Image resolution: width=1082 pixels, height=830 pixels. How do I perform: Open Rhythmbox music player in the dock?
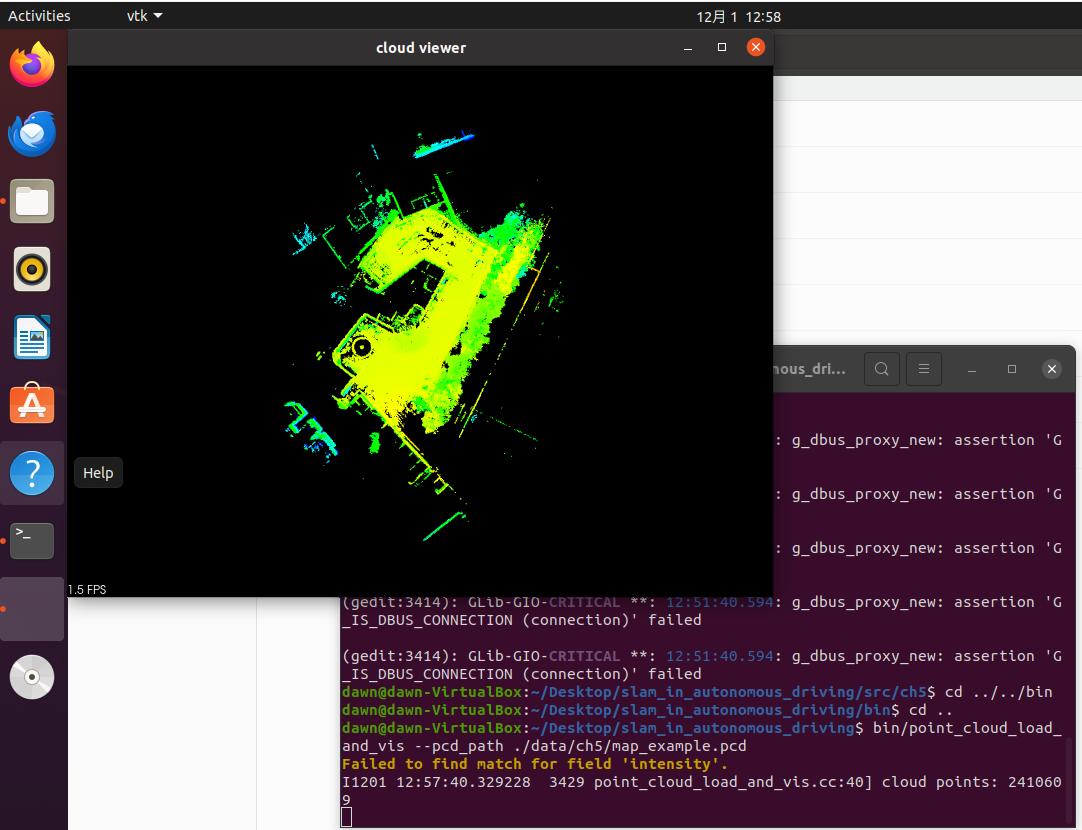pyautogui.click(x=32, y=269)
